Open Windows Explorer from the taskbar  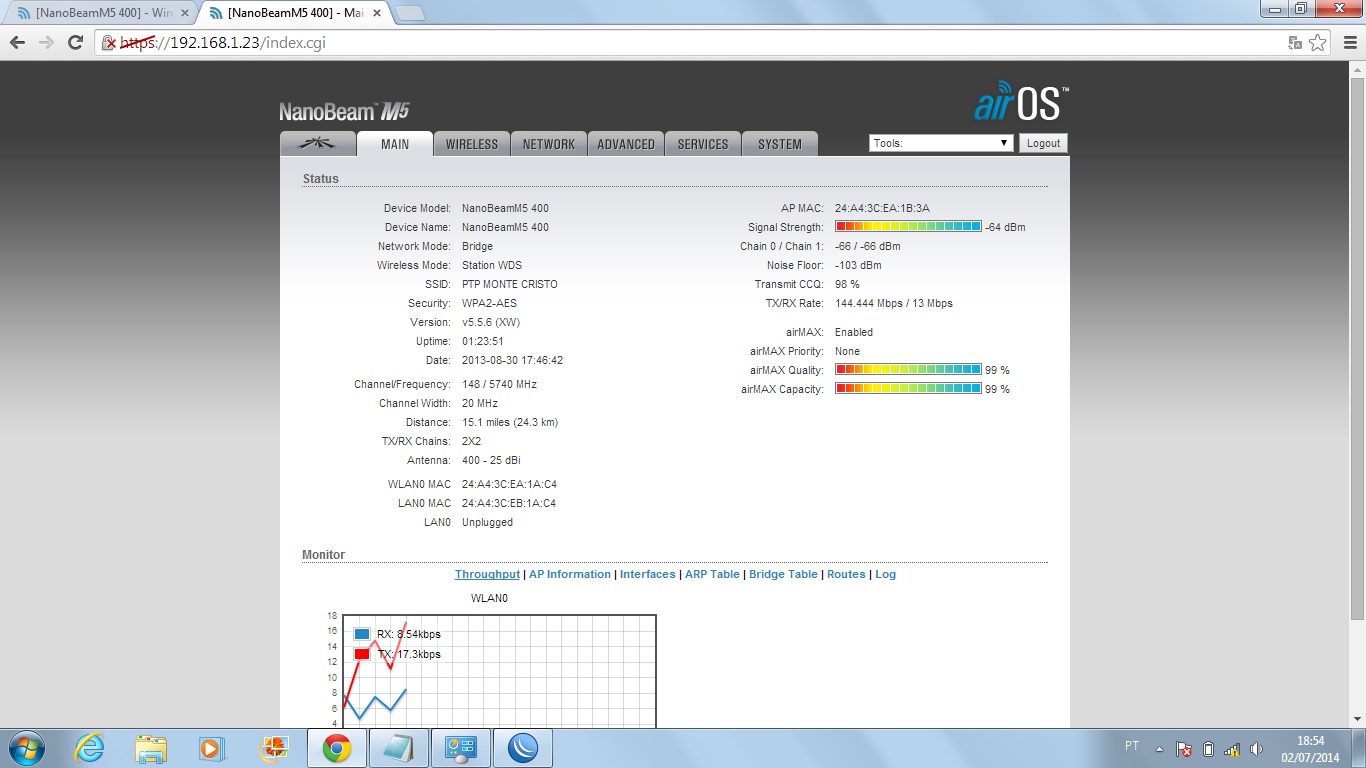pos(152,748)
